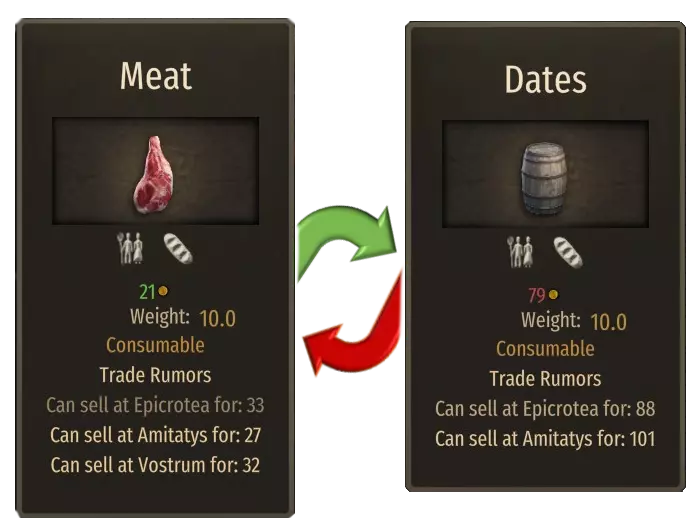
Task: Click the gold coin beside Meat price 21
Action: click(163, 291)
